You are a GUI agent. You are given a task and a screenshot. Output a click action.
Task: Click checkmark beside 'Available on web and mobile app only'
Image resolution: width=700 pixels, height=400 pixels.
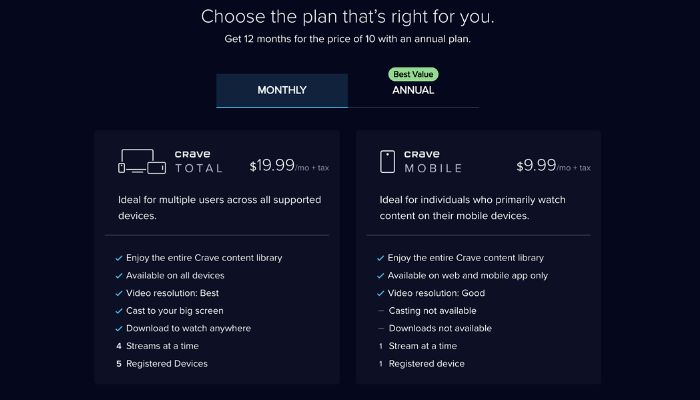pyautogui.click(x=380, y=276)
